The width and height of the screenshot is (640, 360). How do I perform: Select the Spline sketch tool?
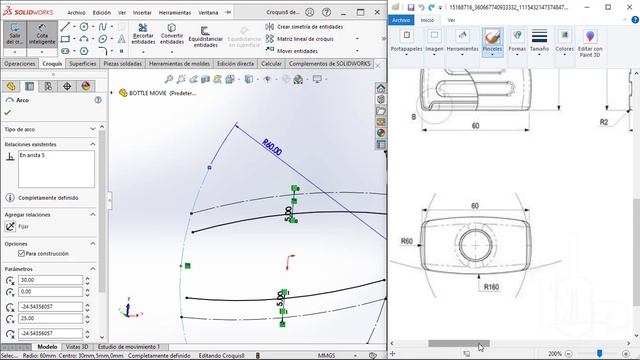[x=103, y=27]
